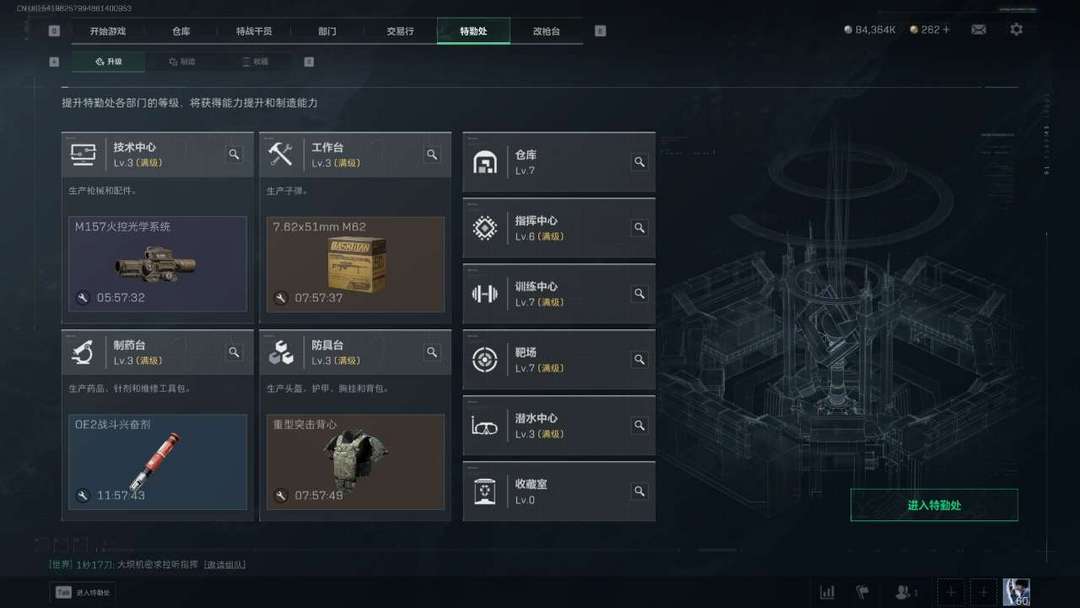Click the OE2战斗兴奋剂 crafting item
The image size is (1080, 608).
pos(157,462)
